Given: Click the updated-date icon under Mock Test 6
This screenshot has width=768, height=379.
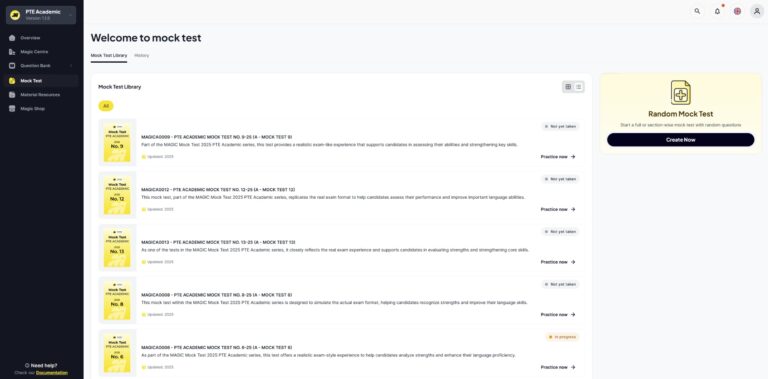Looking at the screenshot, I should 144,367.
